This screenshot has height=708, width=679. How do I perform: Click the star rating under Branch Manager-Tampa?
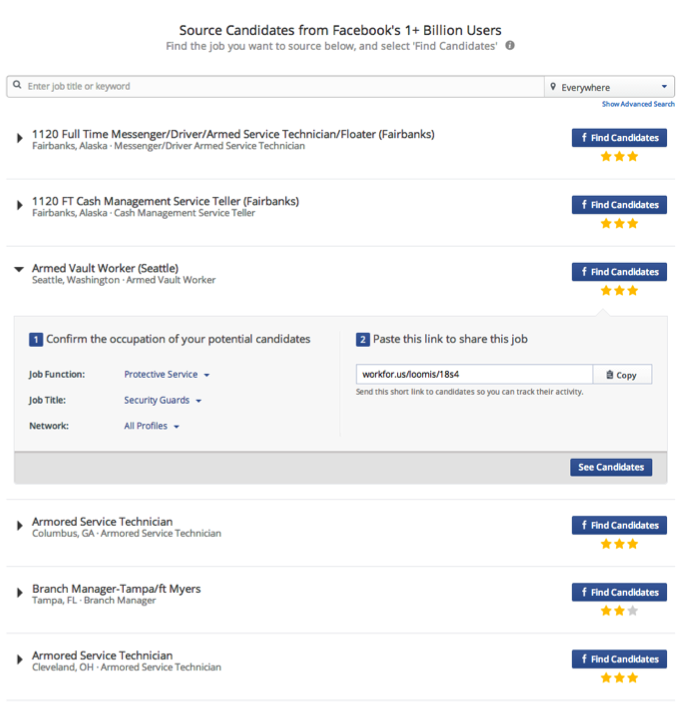[618, 611]
